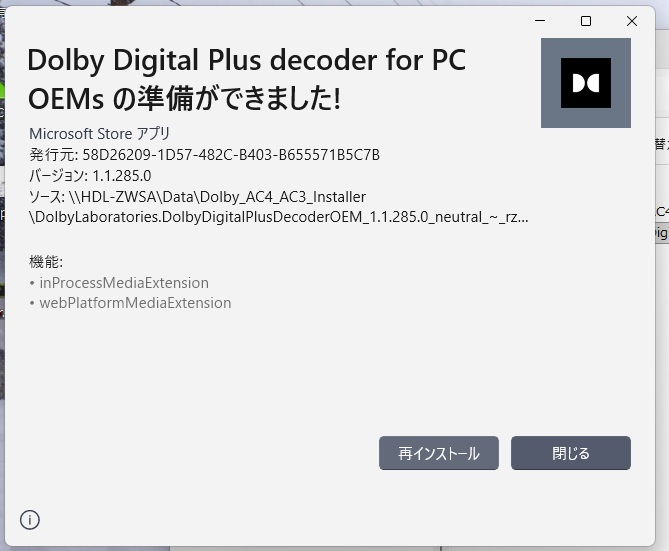Select the 発行元 publisher ID line

coord(204,155)
